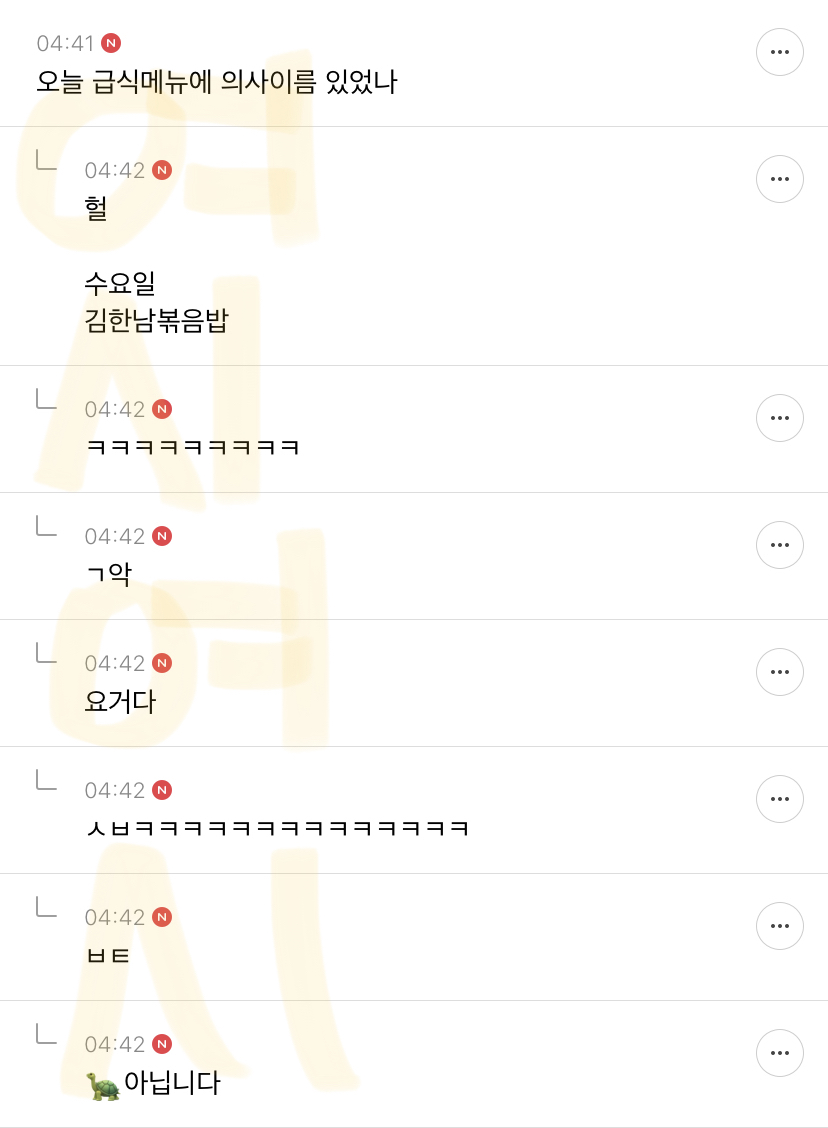Click the red N badge above 헐

(x=162, y=170)
